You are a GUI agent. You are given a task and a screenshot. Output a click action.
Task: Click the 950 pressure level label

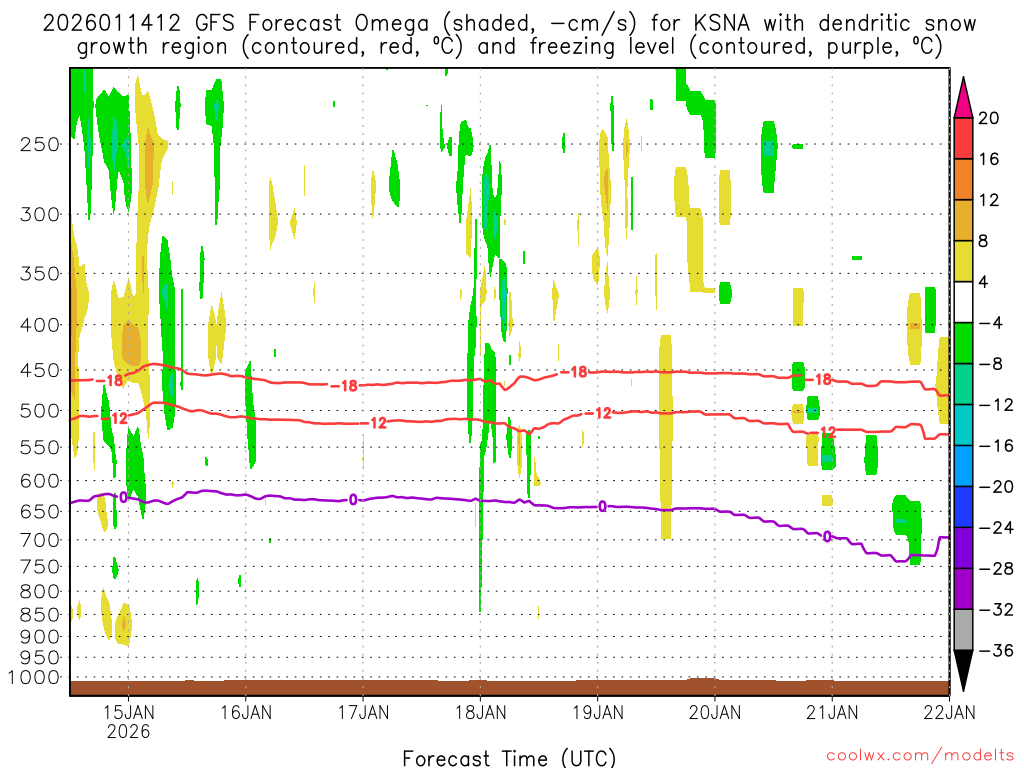click(40, 658)
